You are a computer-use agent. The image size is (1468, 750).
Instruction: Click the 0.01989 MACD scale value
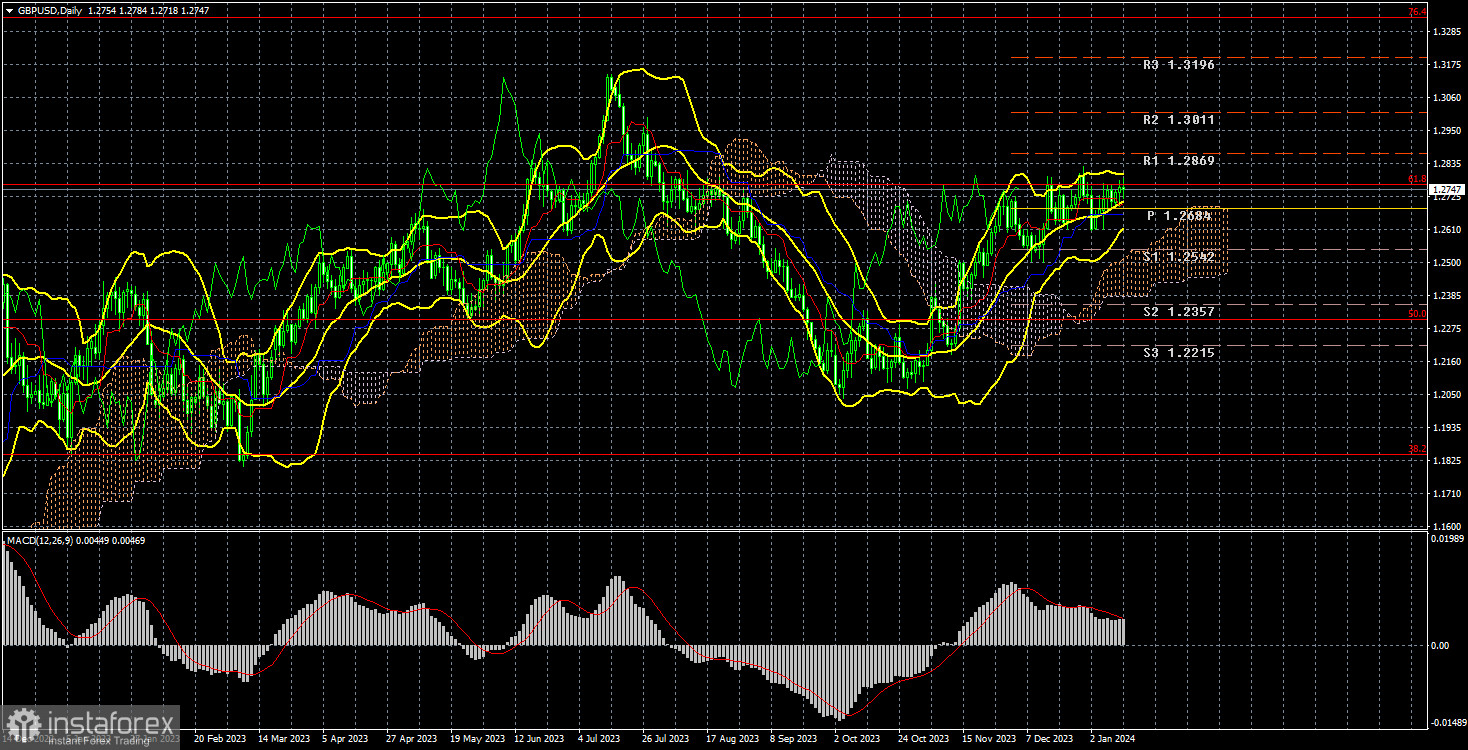coord(1447,540)
